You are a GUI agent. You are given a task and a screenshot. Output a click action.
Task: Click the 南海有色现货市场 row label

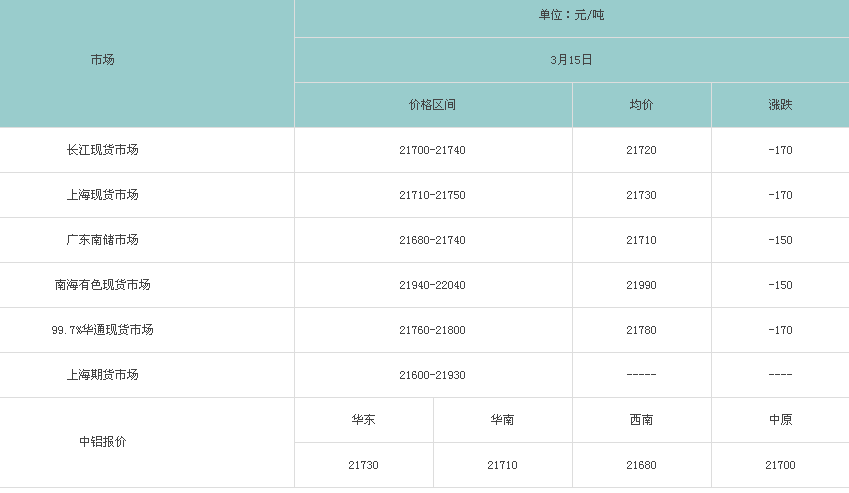click(x=103, y=285)
